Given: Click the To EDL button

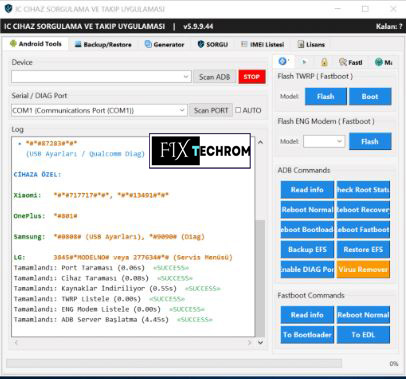Looking at the screenshot, I should pos(363,335).
